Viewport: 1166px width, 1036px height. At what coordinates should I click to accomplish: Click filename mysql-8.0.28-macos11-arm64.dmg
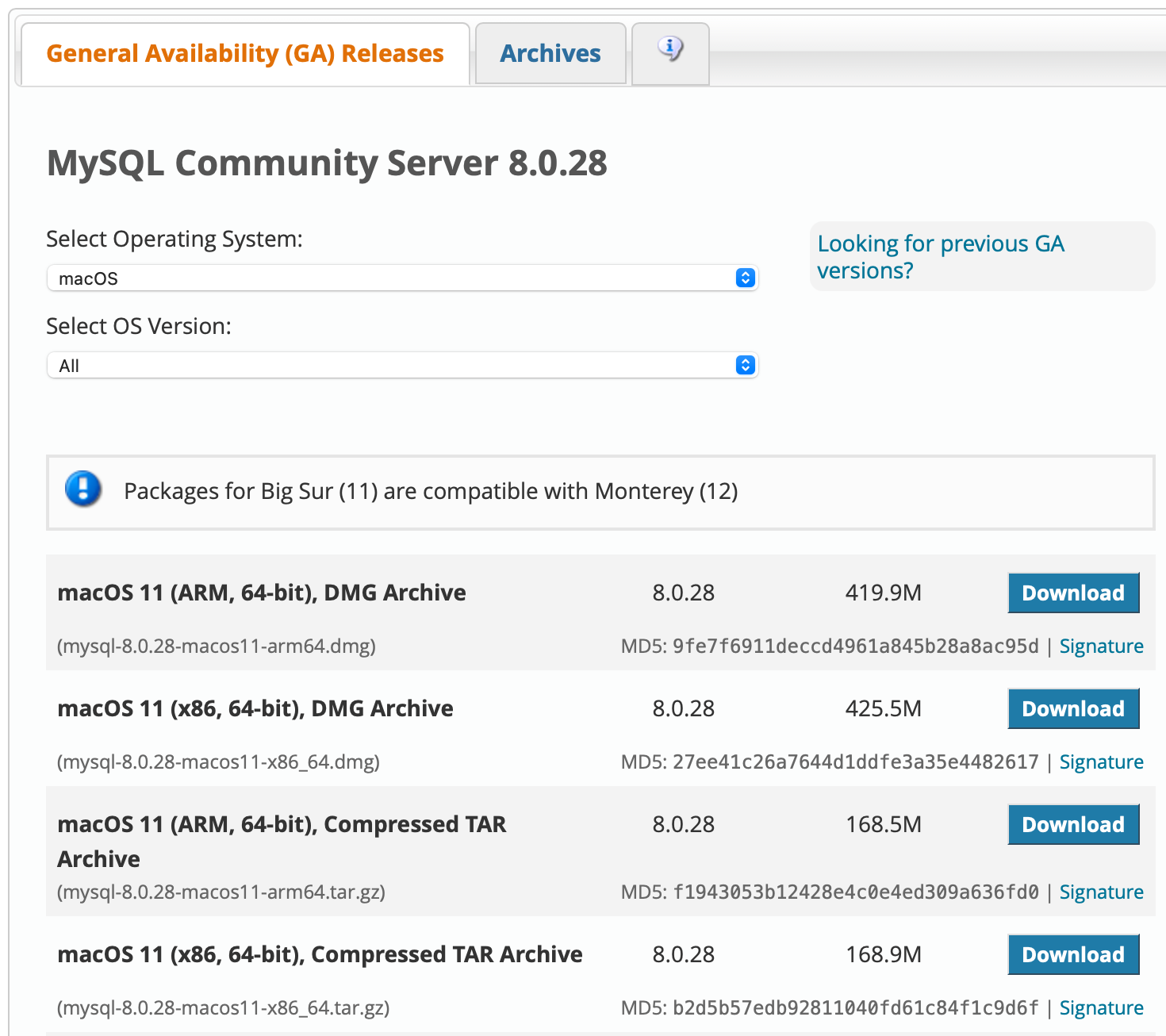217,647
